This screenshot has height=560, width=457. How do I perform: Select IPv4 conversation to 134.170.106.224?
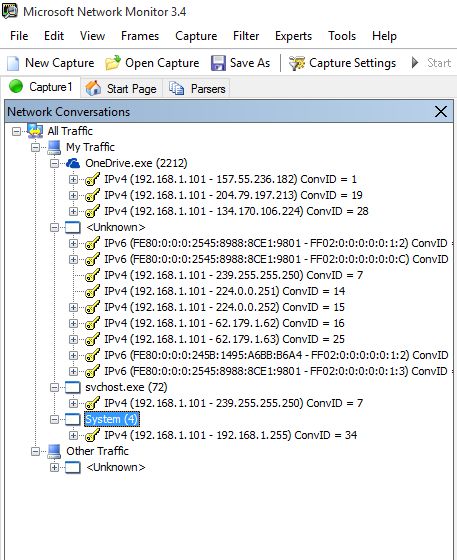tap(236, 211)
